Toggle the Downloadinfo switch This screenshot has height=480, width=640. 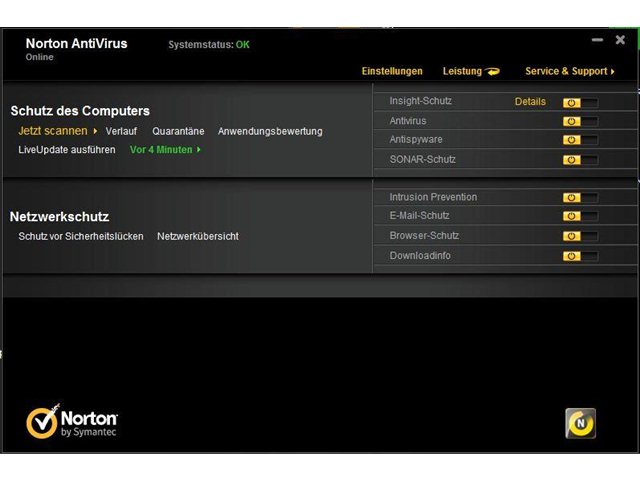579,256
